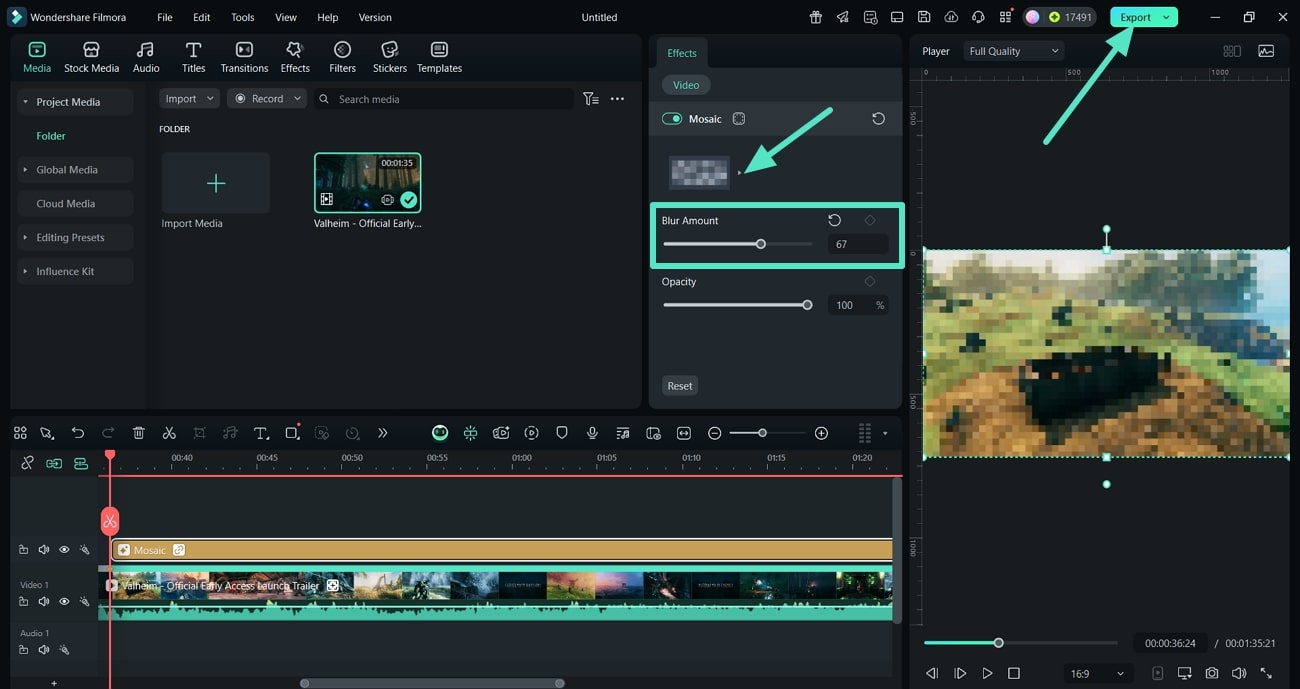Viewport: 1300px width, 689px height.
Task: Zoom in timeline with plus icon
Action: click(x=821, y=433)
